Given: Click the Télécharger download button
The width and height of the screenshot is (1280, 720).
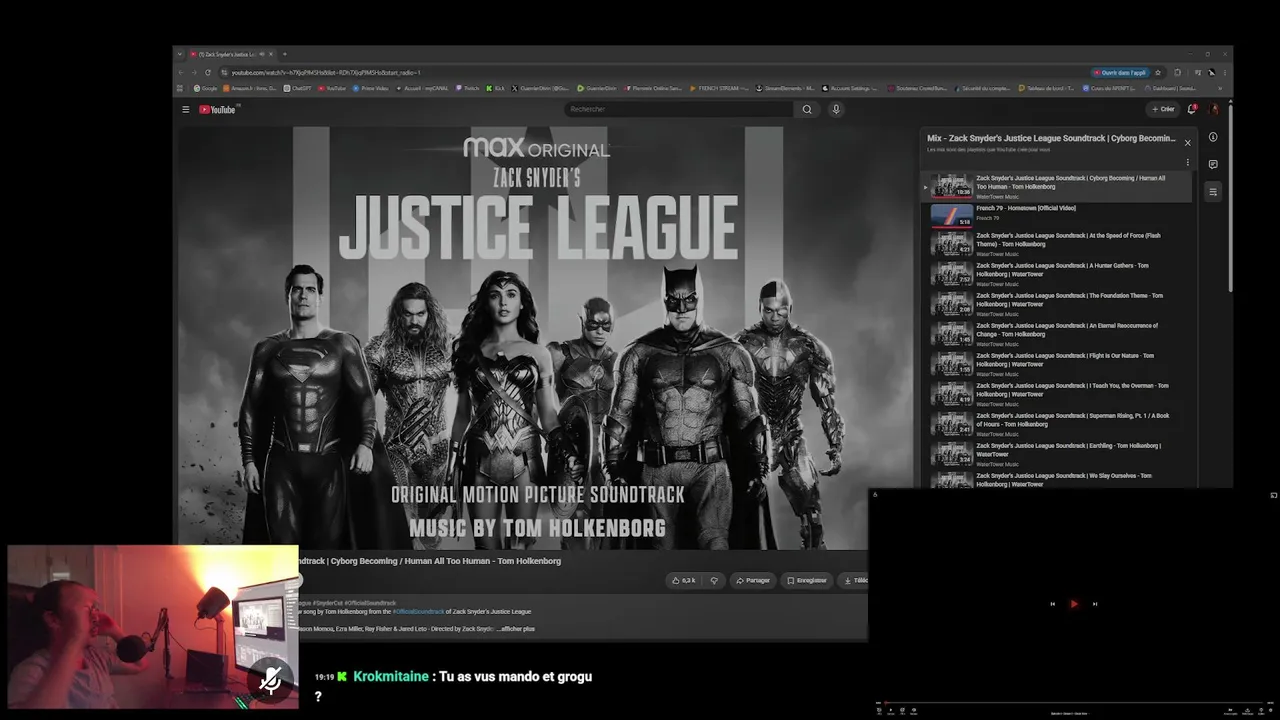Looking at the screenshot, I should [x=855, y=580].
